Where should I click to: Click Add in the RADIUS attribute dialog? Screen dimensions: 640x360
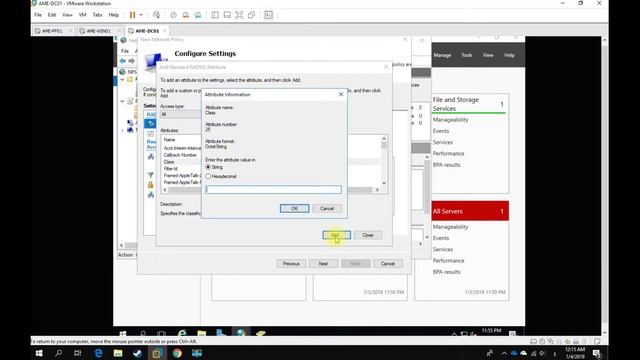336,235
